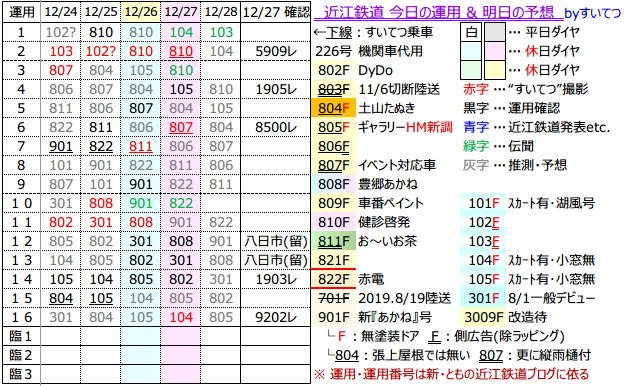The height and width of the screenshot is (386, 630).
Task: Click the 灰字 推測・予想 legend label
Action: (515, 165)
